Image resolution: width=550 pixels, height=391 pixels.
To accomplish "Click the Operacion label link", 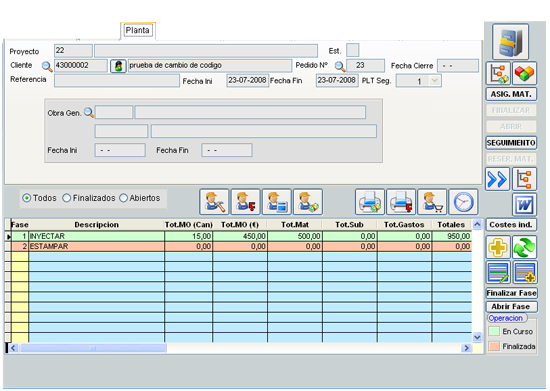I will [x=505, y=318].
